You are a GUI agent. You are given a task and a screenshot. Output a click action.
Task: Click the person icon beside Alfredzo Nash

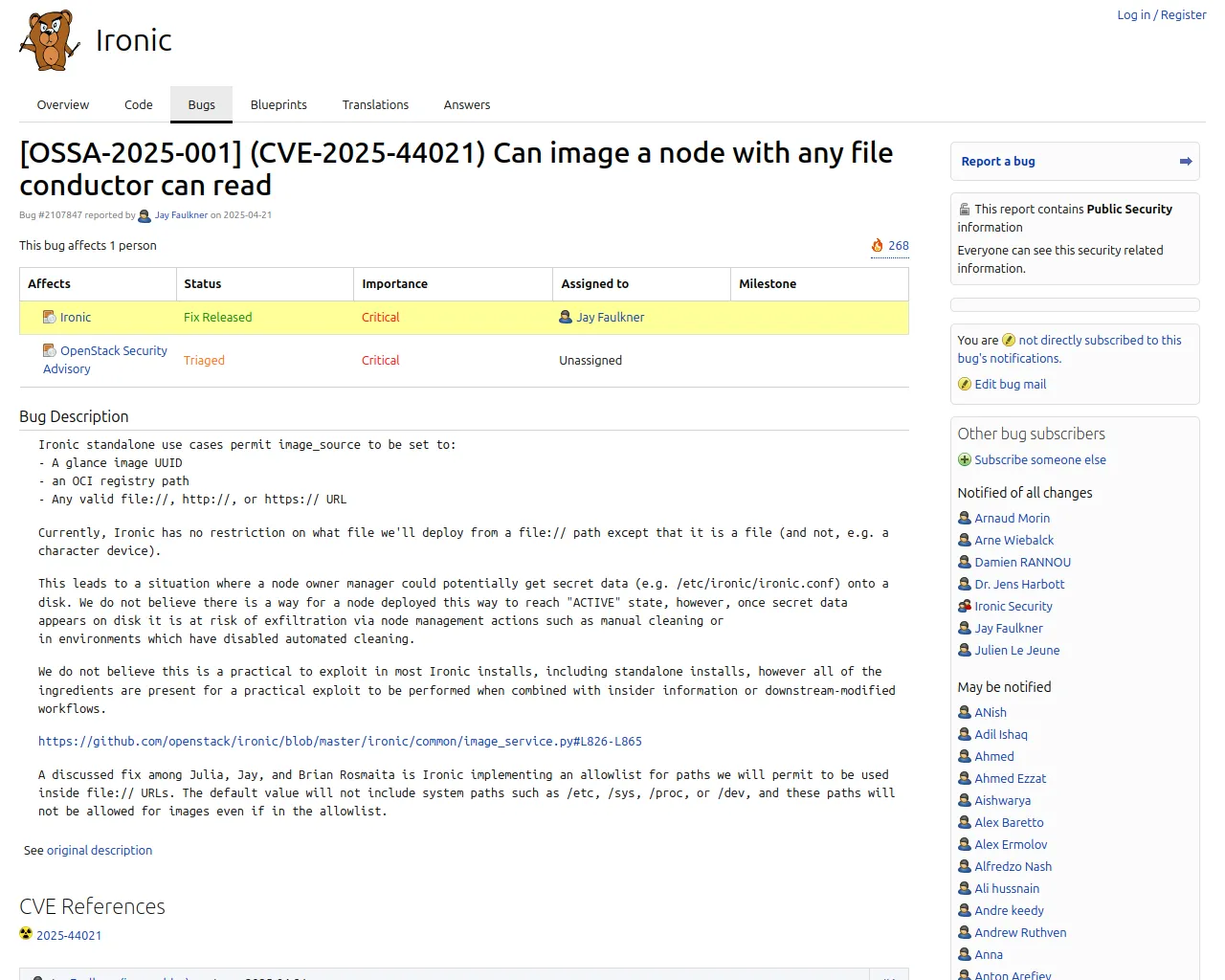coord(965,866)
